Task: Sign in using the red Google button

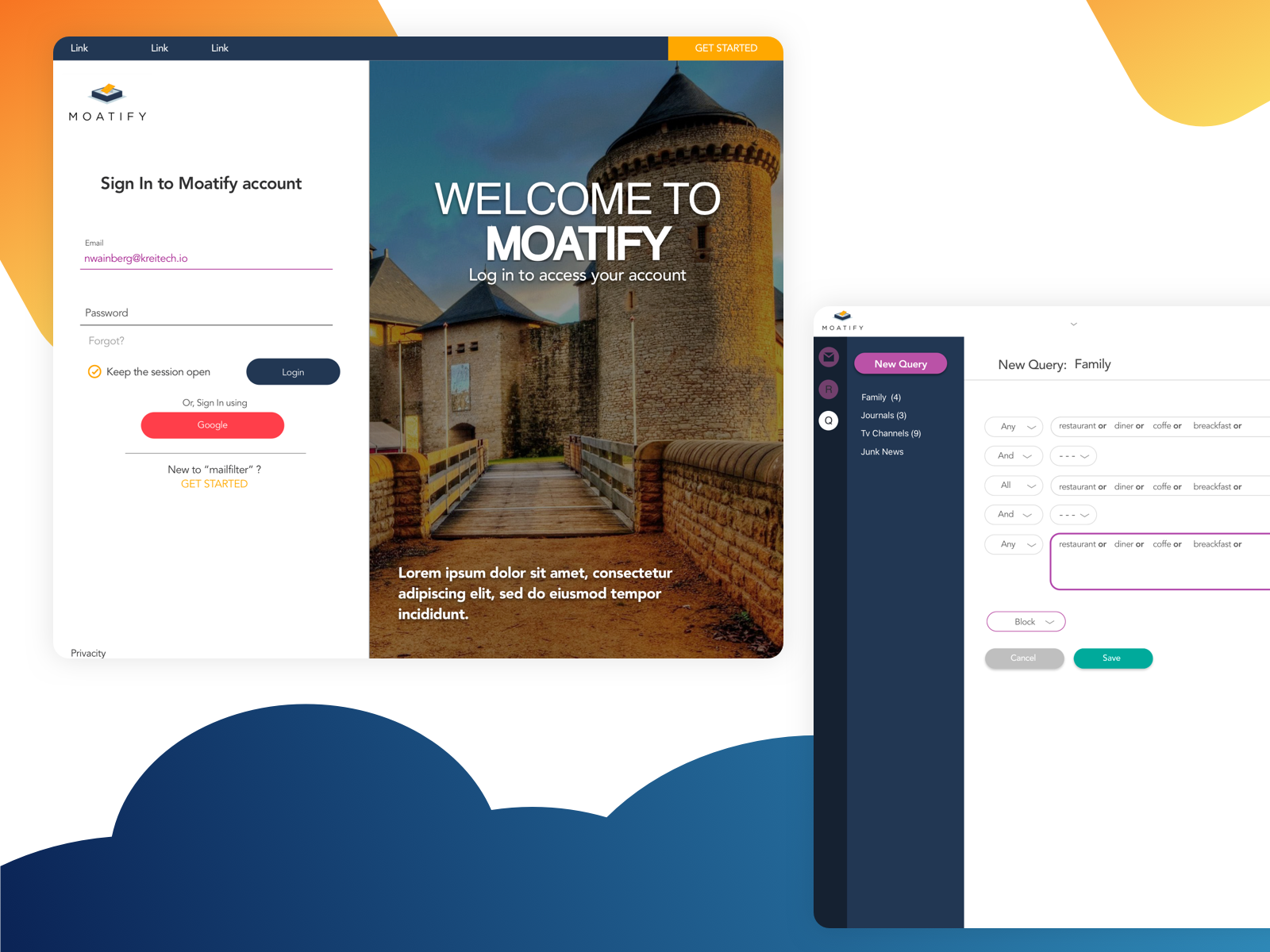Action: click(x=213, y=425)
